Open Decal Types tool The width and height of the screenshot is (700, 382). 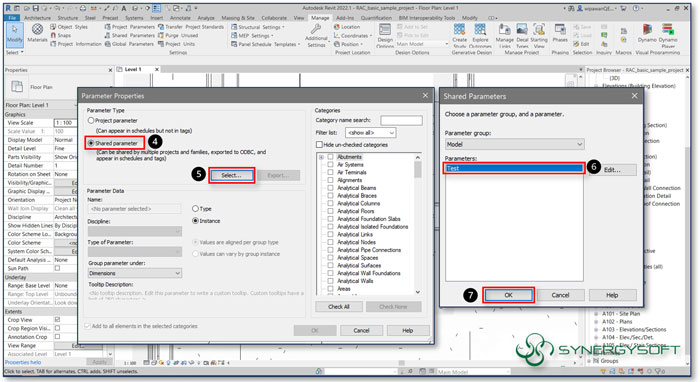click(522, 35)
